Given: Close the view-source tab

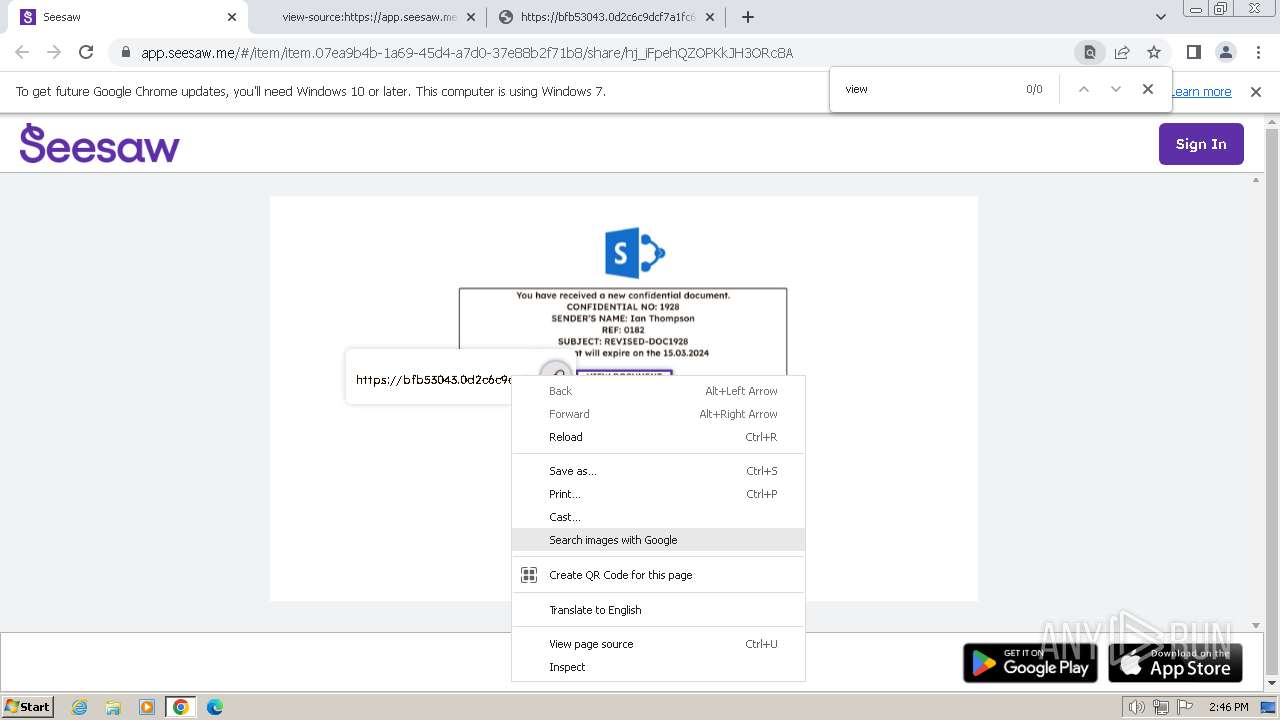Looking at the screenshot, I should pos(472,17).
